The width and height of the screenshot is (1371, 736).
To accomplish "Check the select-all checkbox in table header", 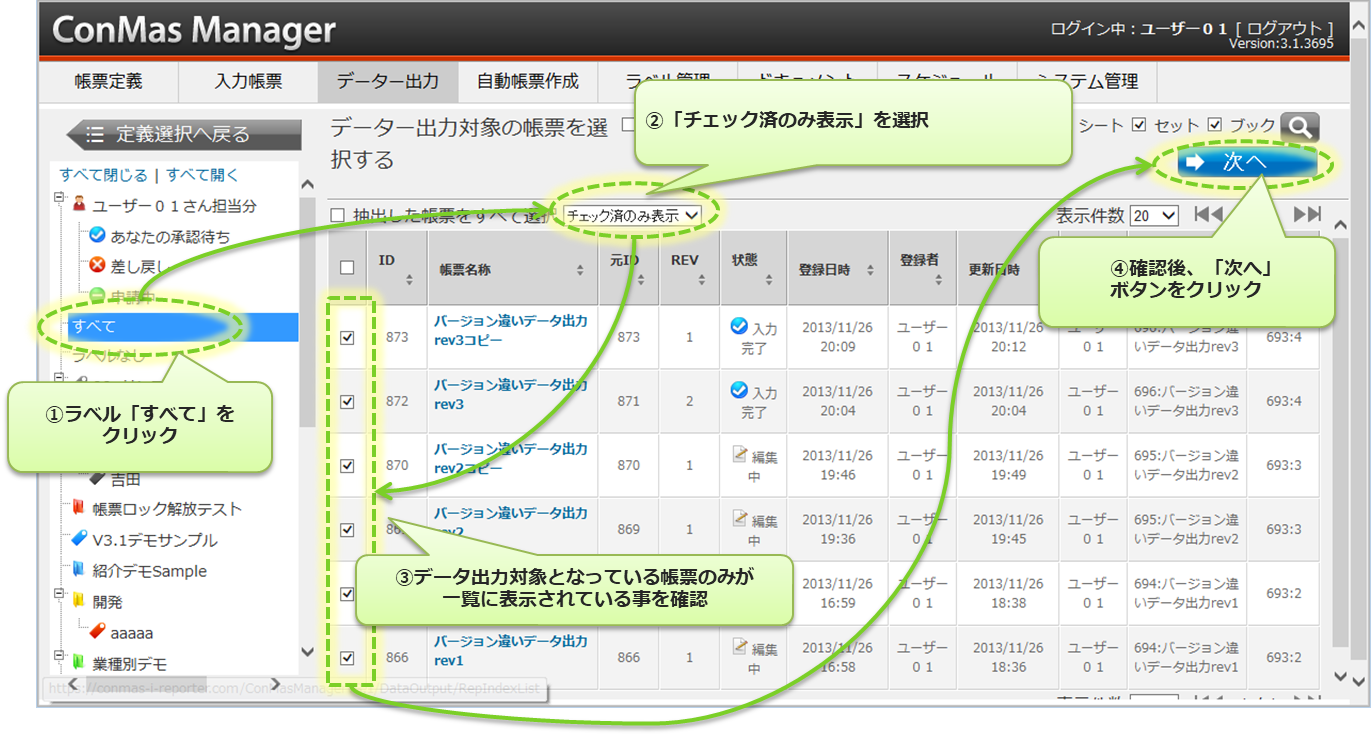I will pyautogui.click(x=347, y=267).
